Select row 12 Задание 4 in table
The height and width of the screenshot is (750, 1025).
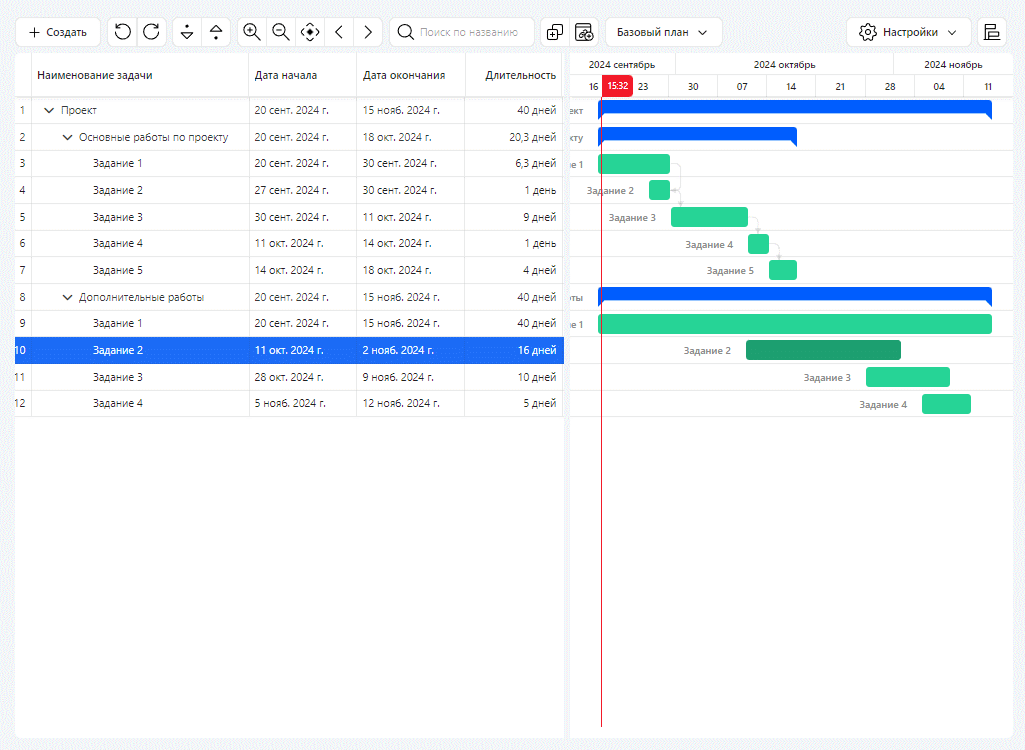tap(289, 403)
